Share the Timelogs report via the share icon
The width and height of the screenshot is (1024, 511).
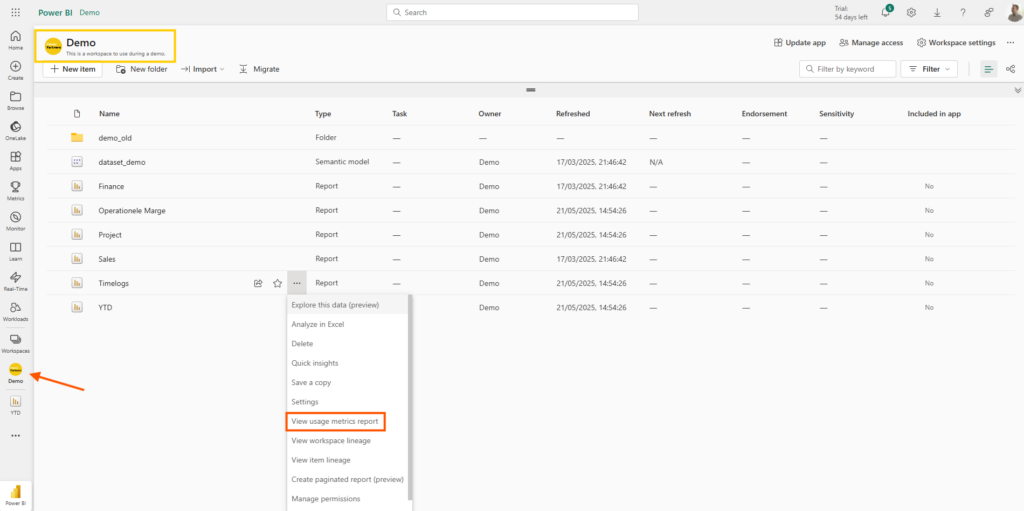[x=258, y=284]
